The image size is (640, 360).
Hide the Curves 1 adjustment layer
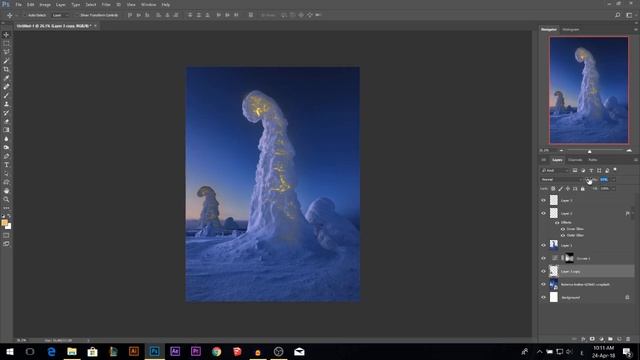(x=543, y=258)
